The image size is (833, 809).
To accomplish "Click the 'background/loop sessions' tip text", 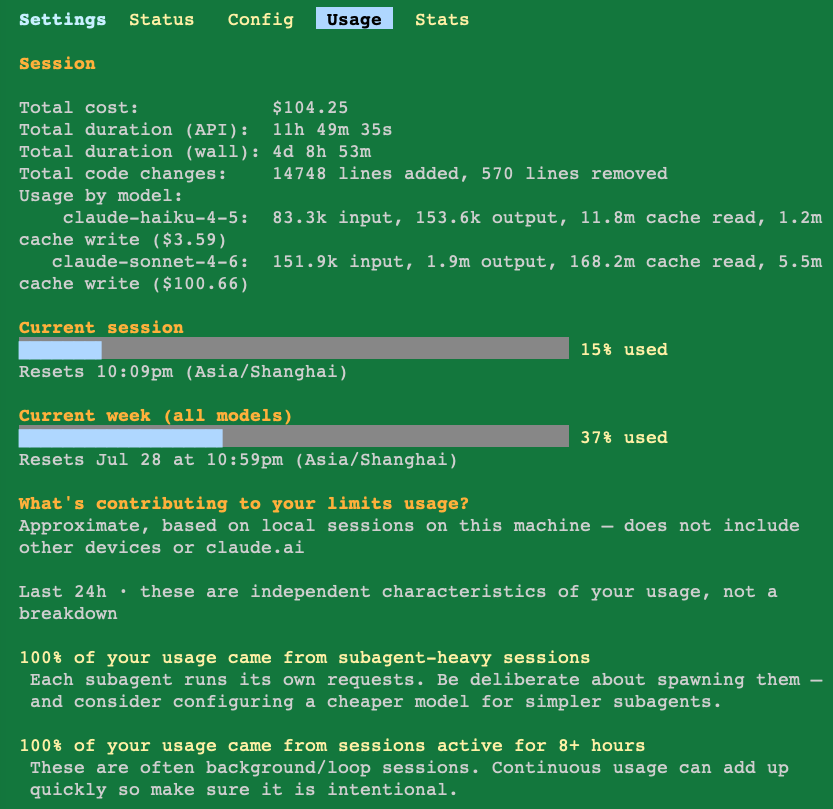I will [409, 779].
